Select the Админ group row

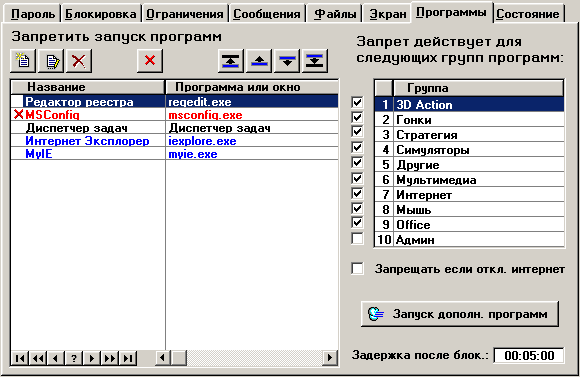coord(469,240)
